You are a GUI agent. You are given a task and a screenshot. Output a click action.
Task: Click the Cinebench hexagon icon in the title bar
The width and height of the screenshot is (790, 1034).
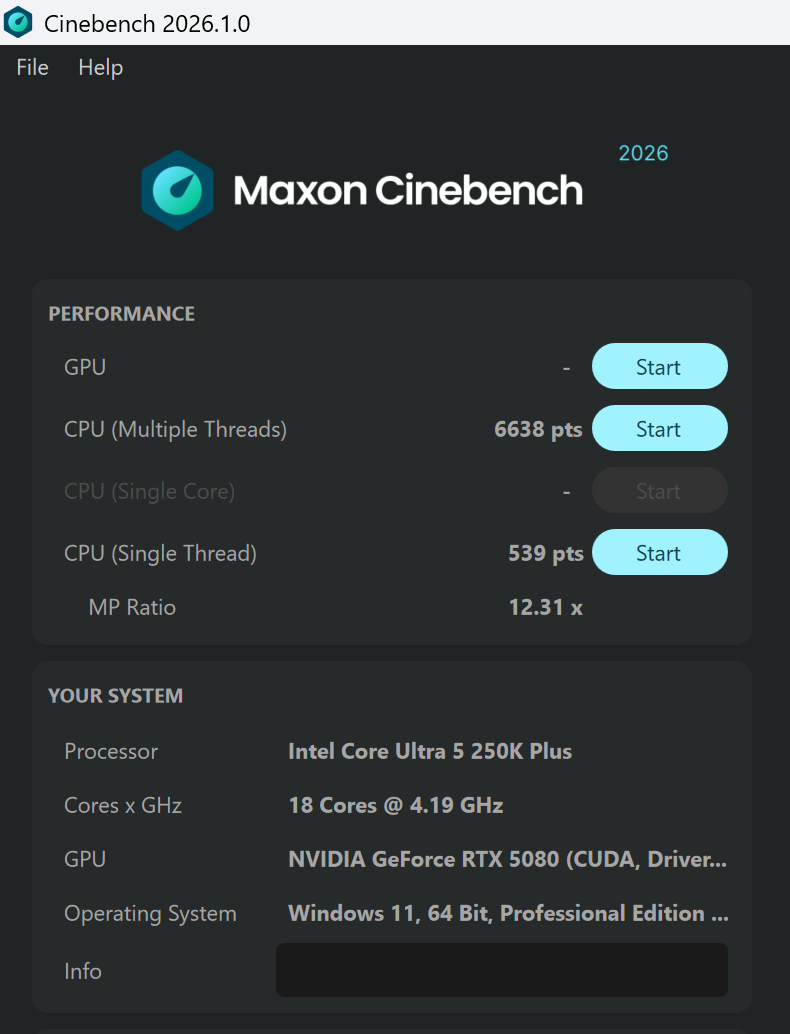[19, 21]
